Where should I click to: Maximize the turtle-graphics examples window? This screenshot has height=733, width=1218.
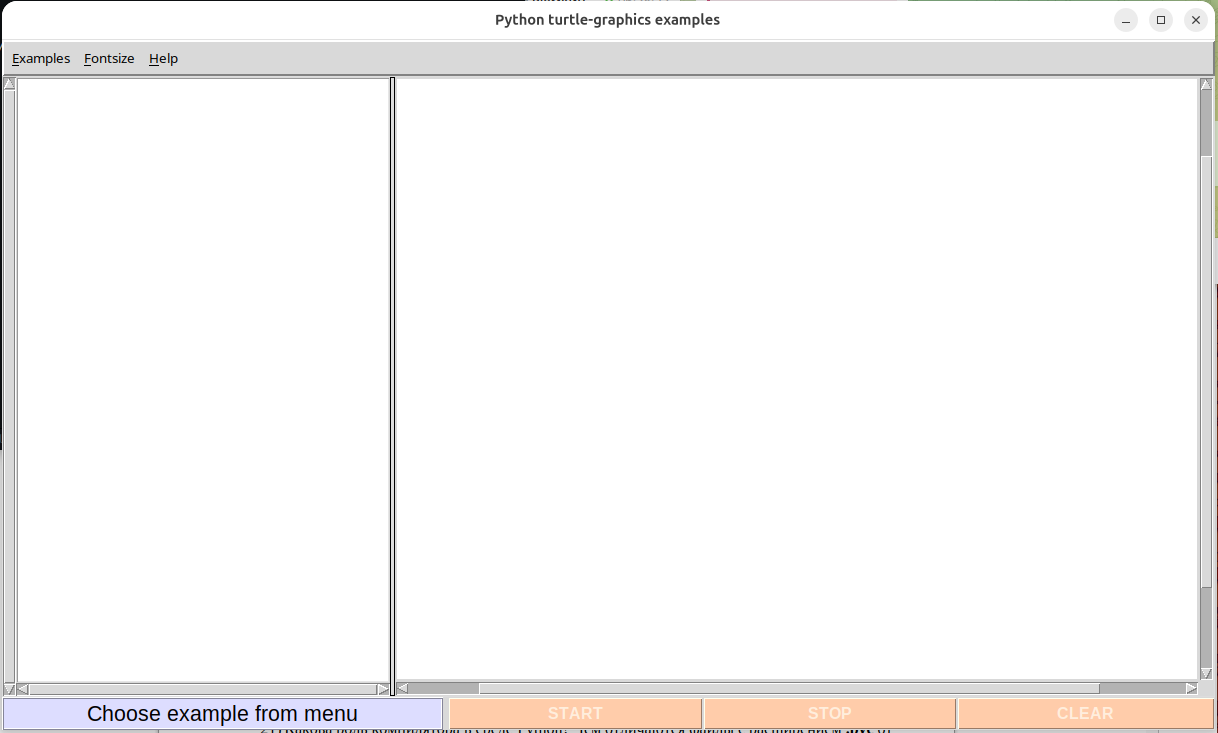point(1160,20)
